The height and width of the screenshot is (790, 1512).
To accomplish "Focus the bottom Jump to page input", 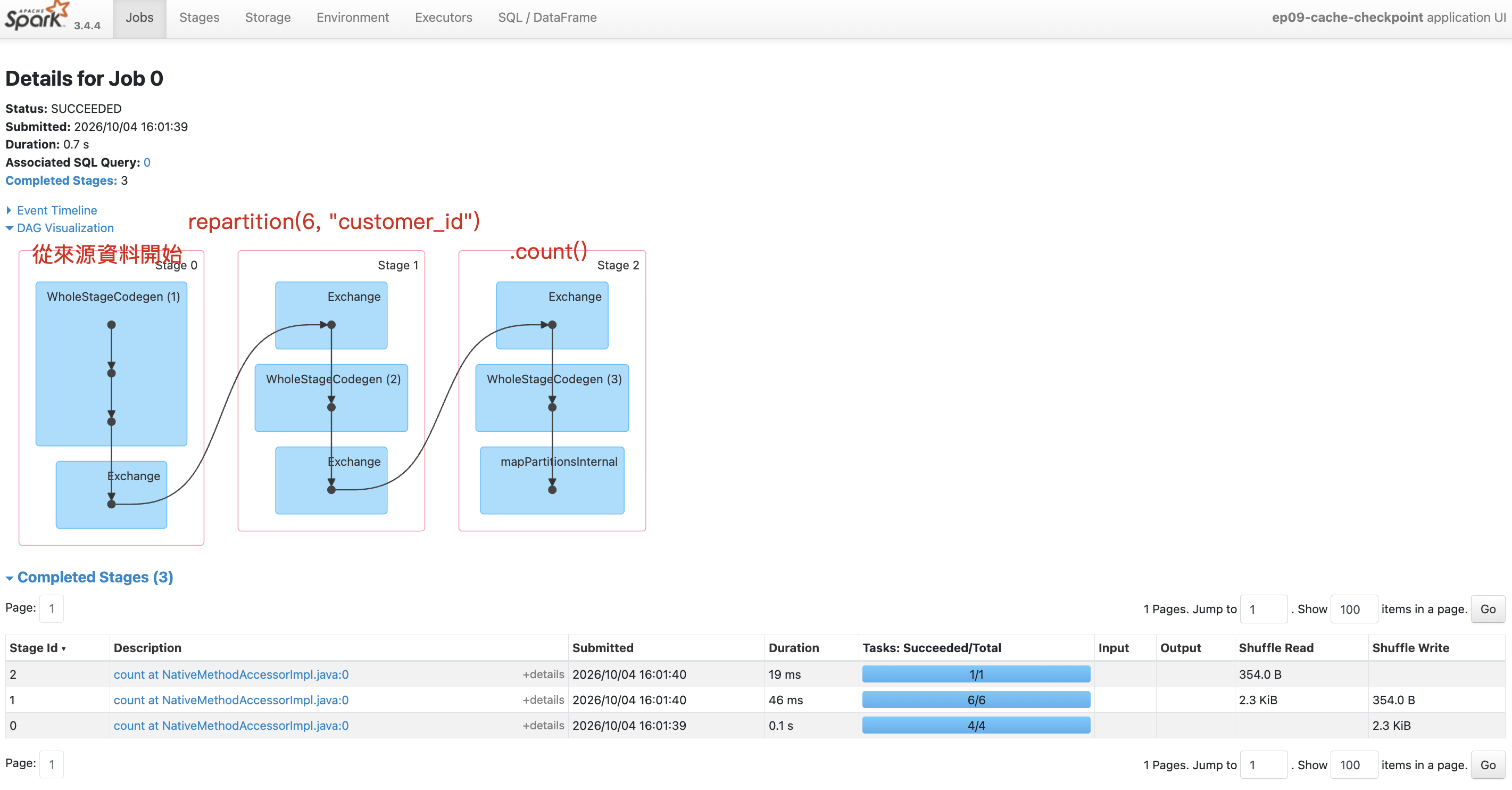I will tap(1264, 765).
